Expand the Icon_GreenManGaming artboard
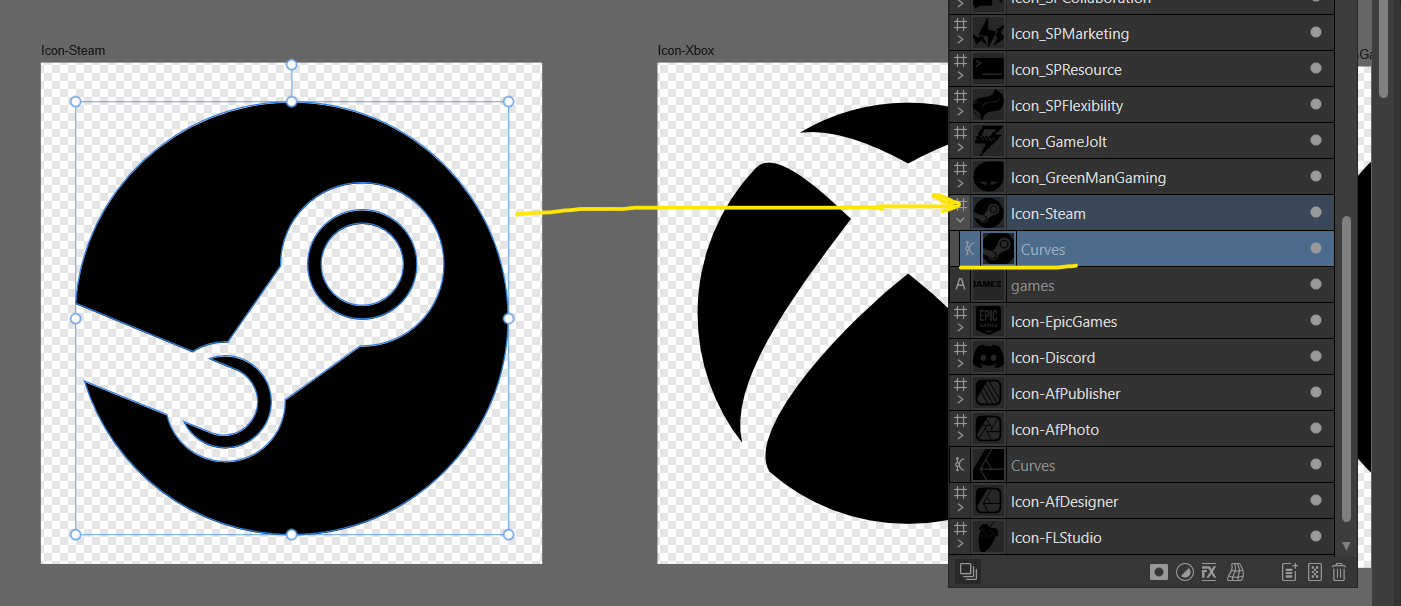 pyautogui.click(x=960, y=185)
